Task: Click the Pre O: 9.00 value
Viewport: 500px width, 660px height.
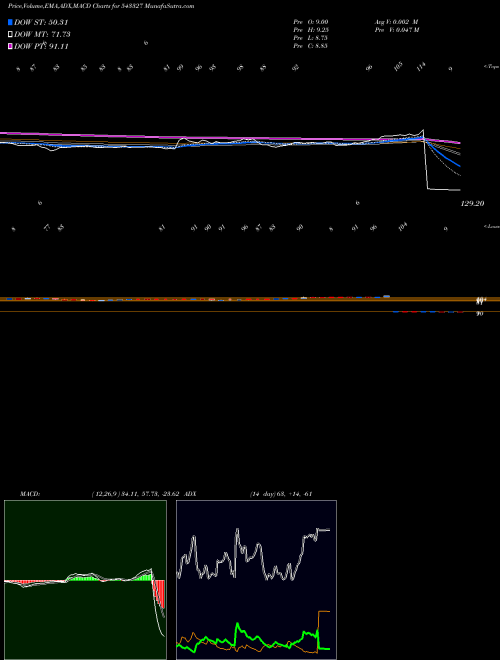Action: point(311,21)
